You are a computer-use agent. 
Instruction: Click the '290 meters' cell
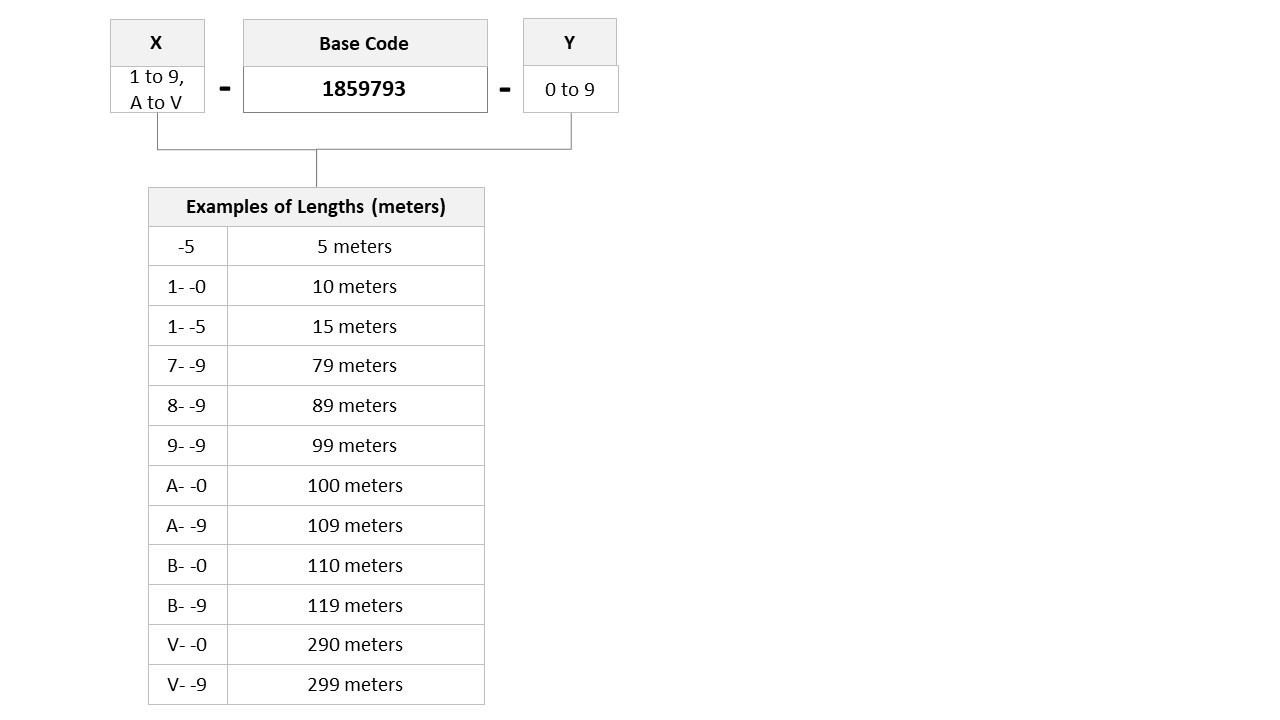tap(356, 644)
